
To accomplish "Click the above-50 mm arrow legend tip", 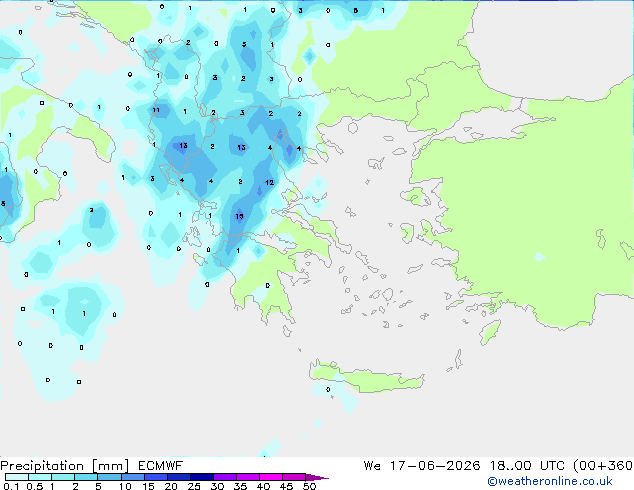I will tap(317, 477).
